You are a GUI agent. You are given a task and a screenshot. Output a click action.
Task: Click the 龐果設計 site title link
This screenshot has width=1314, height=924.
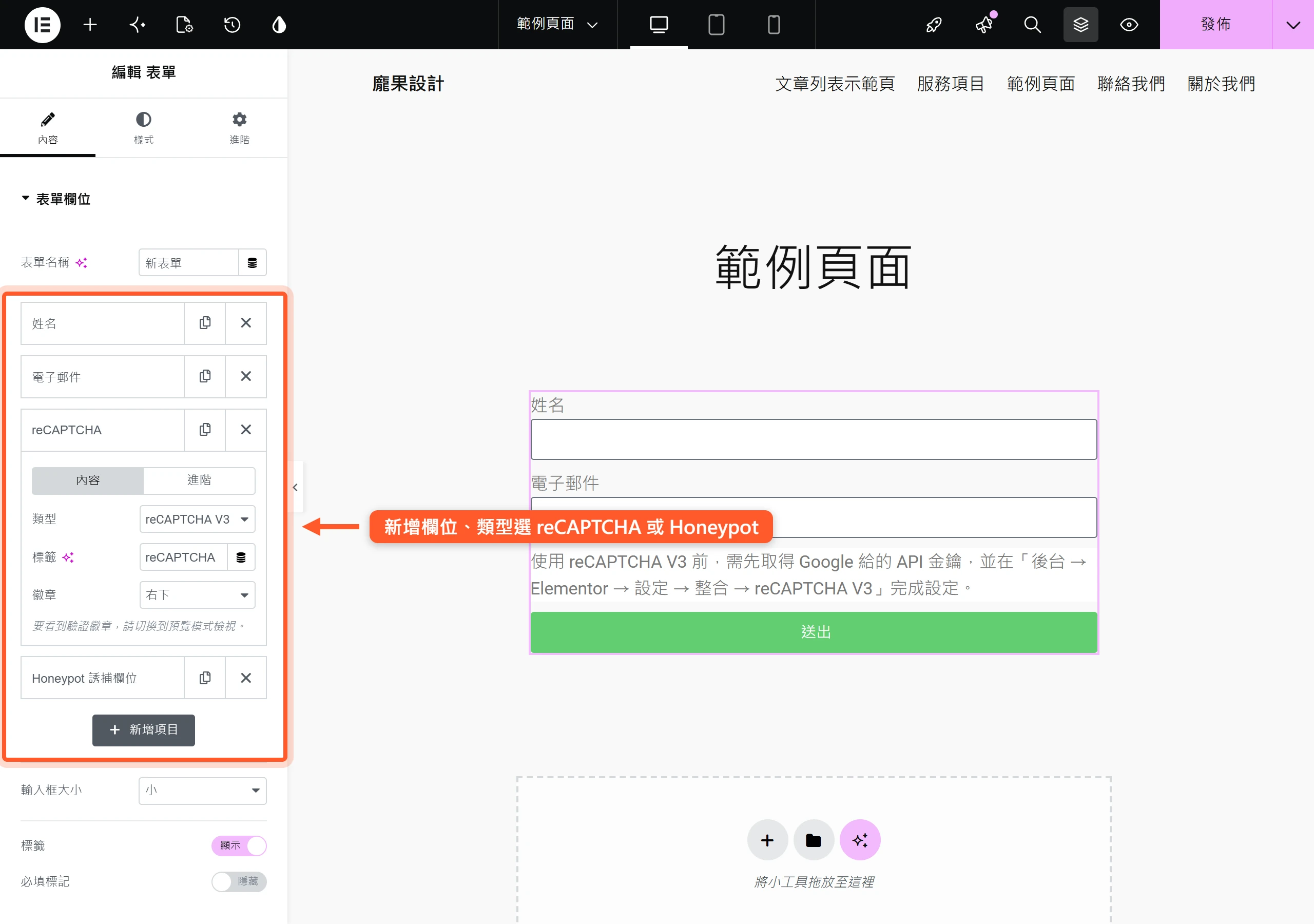pos(408,84)
